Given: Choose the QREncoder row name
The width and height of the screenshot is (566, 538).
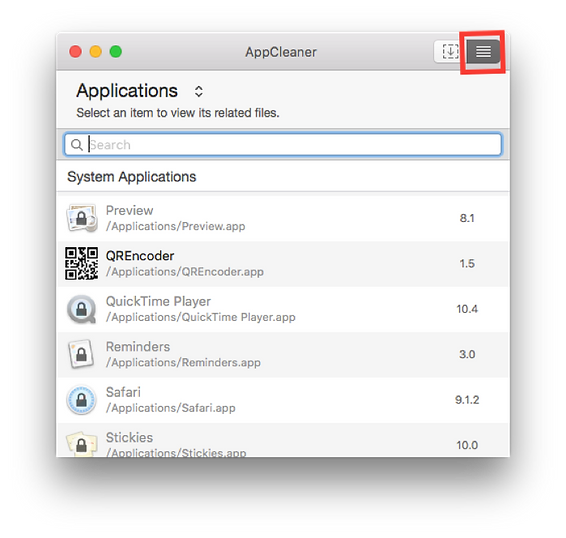Looking at the screenshot, I should 140,256.
